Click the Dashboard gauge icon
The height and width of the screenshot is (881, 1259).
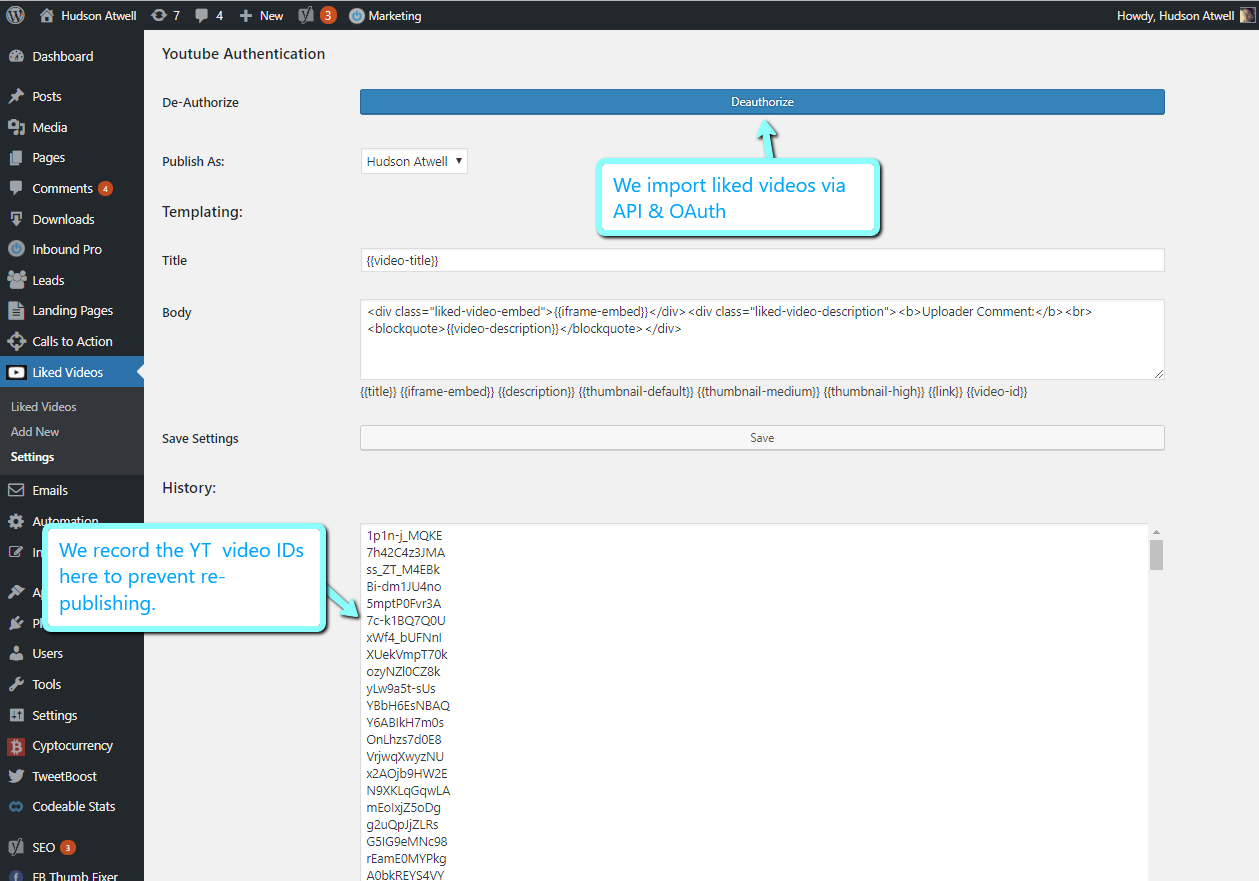click(16, 56)
